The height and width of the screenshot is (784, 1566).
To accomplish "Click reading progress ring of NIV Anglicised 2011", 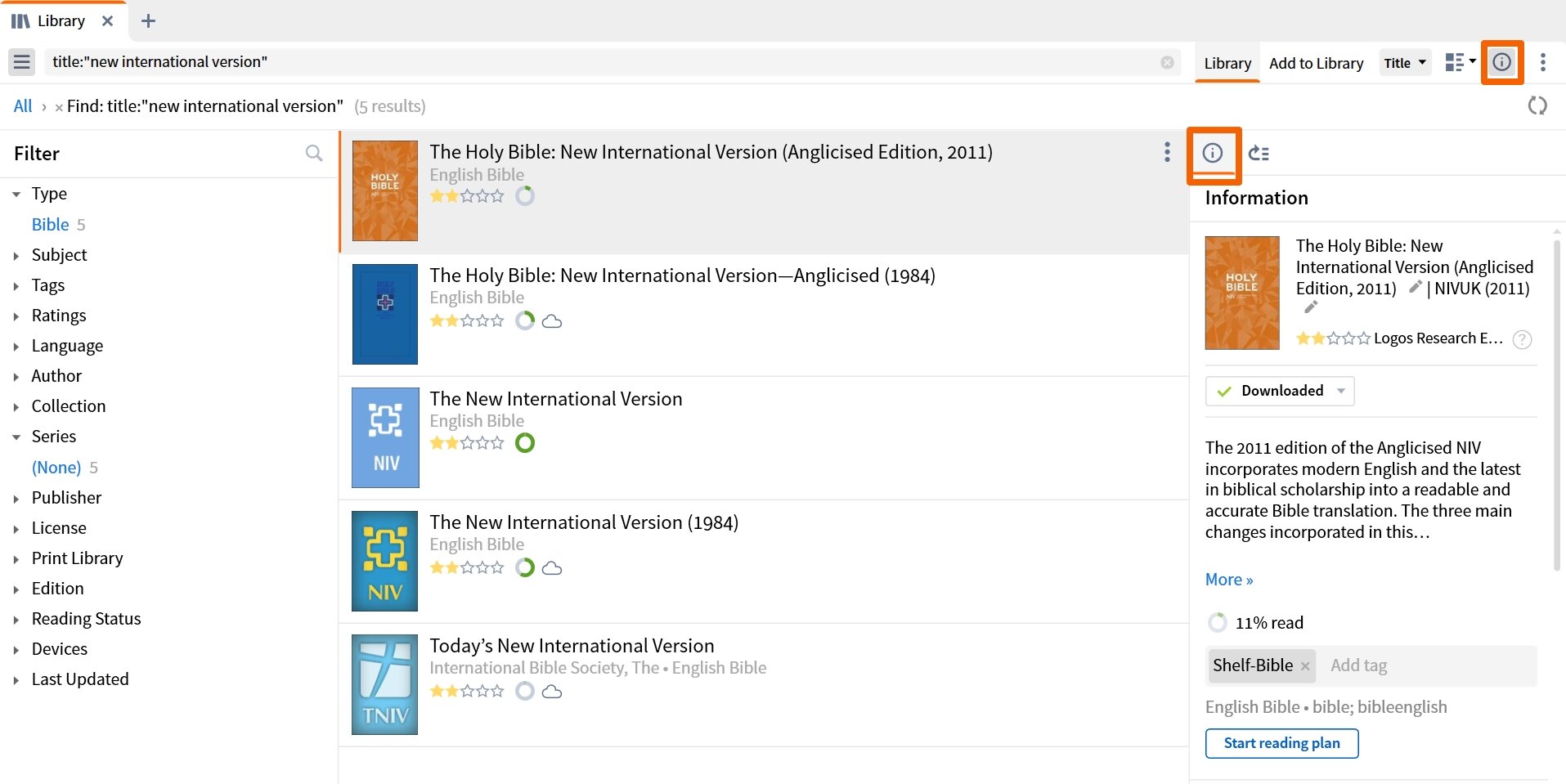I will coord(525,195).
